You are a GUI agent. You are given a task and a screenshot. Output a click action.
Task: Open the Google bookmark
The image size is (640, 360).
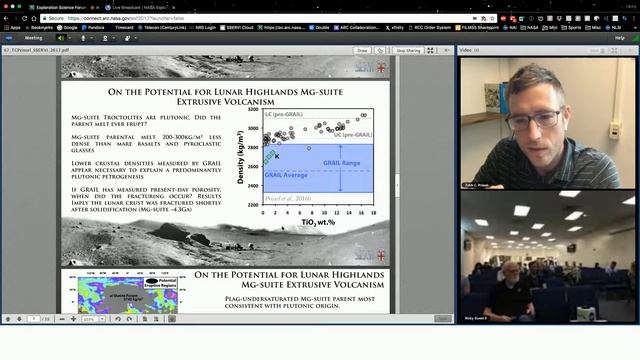coord(67,28)
